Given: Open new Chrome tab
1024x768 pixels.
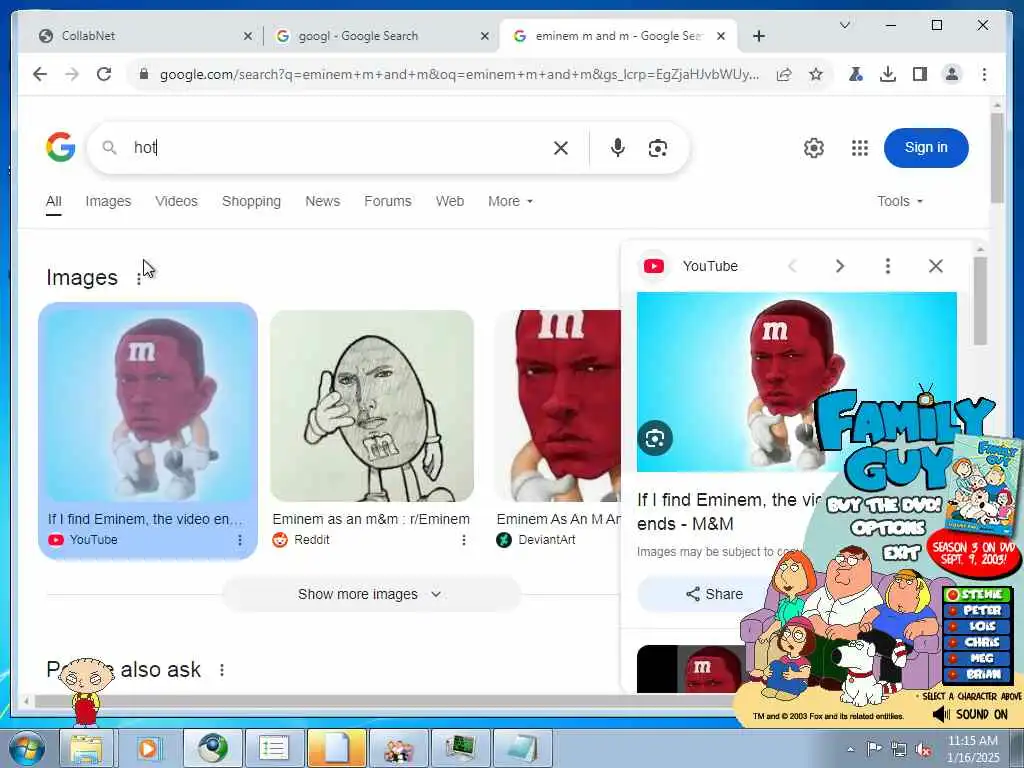Looking at the screenshot, I should (759, 36).
